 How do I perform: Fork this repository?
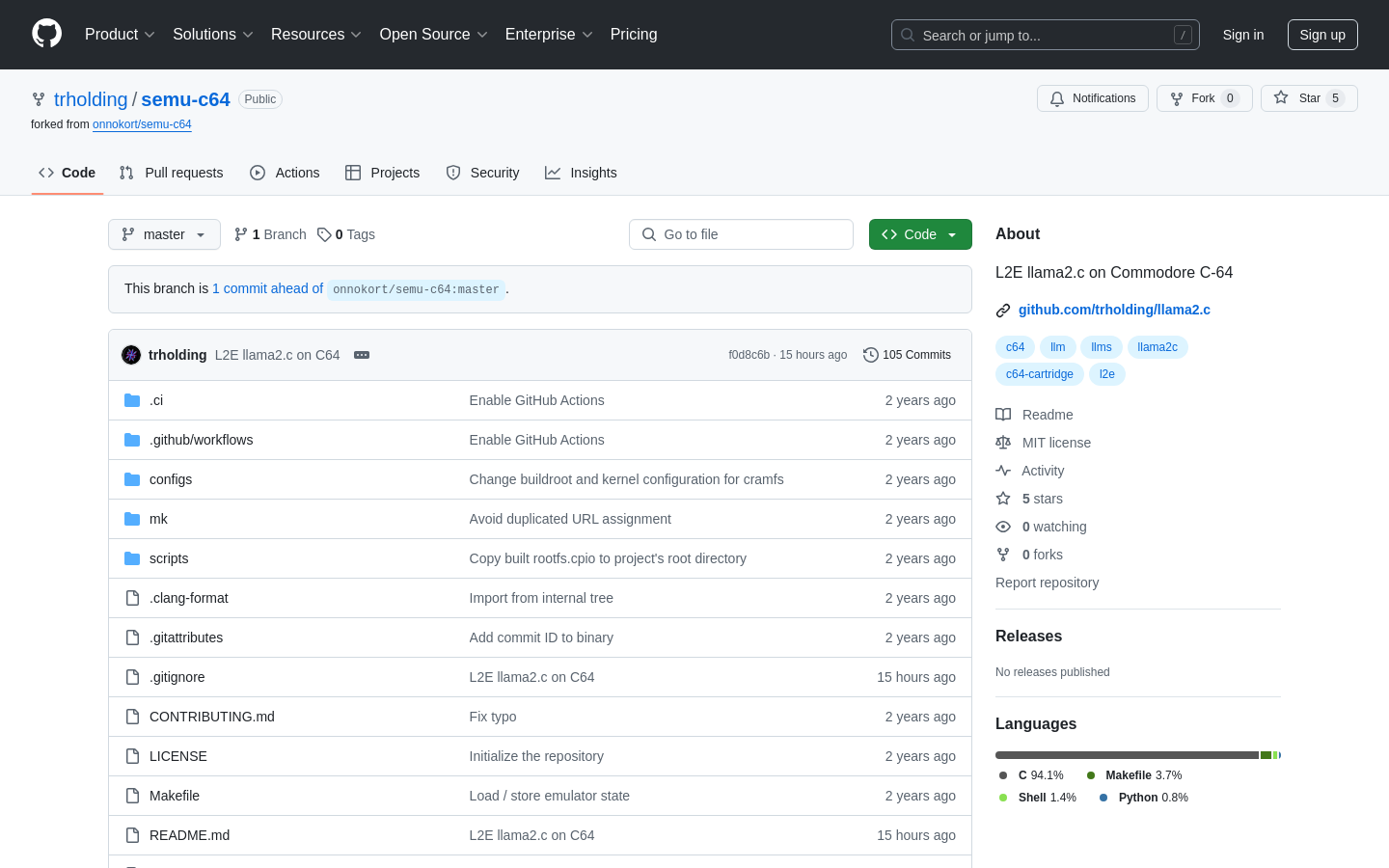(x=1205, y=98)
